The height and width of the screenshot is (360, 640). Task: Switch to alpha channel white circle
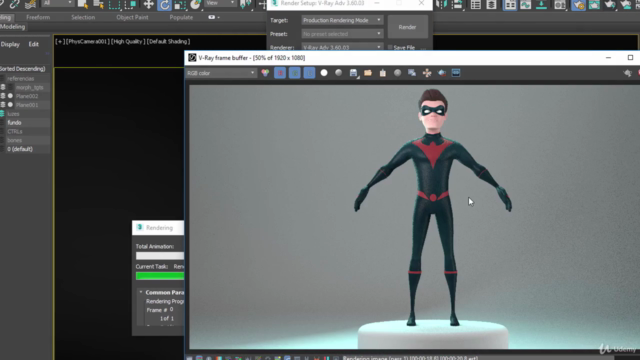click(324, 73)
